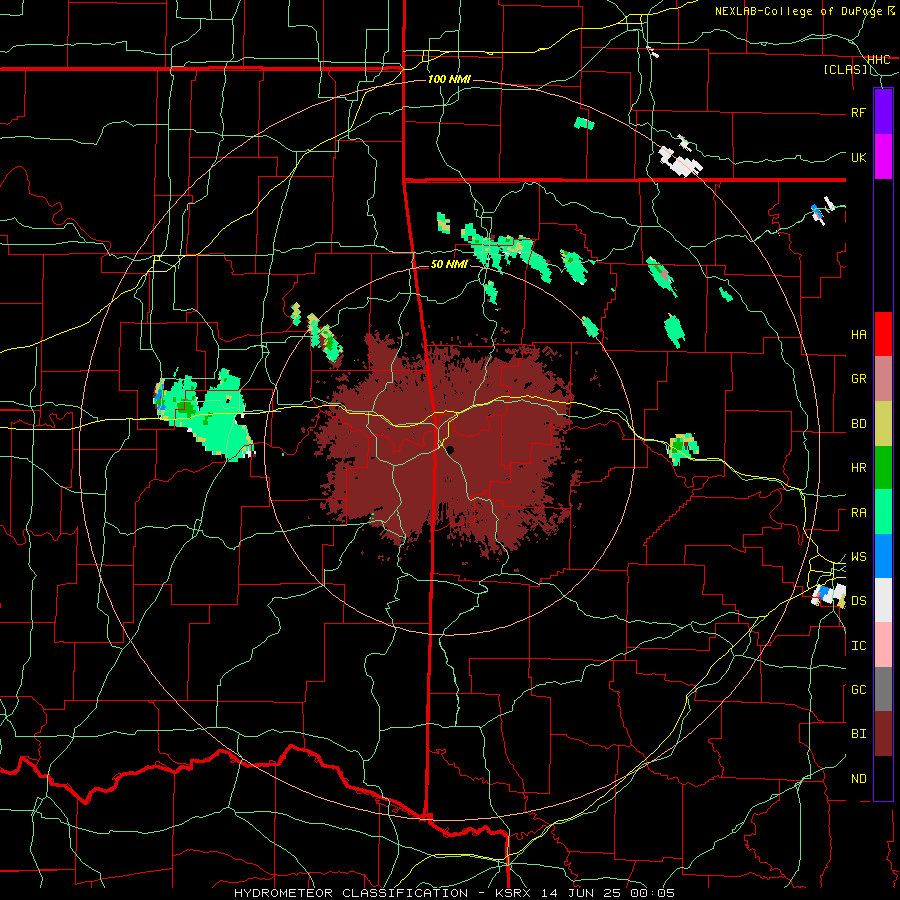Click the UK magenta legend swatch
The width and height of the screenshot is (900, 900).
point(883,157)
